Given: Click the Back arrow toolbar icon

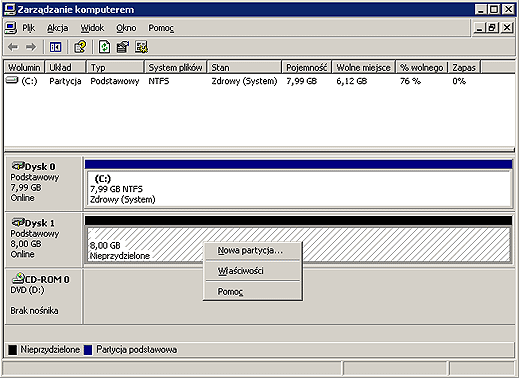Looking at the screenshot, I should [13, 47].
